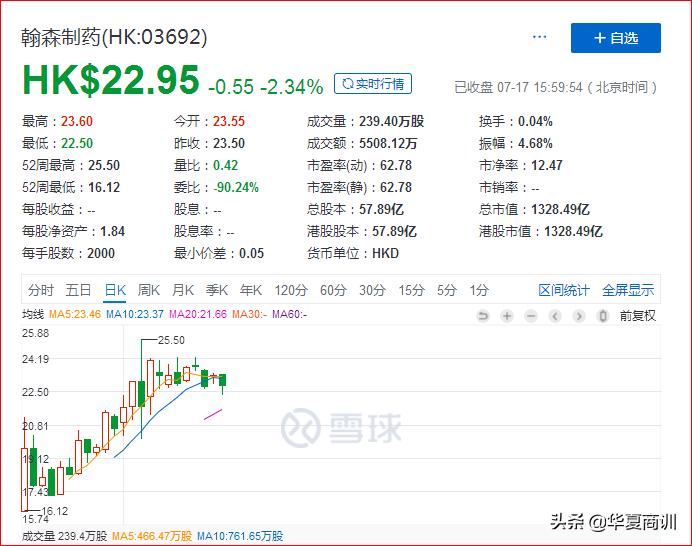Click the stock title 翰森制药(HK:03692)
Image resolution: width=692 pixels, height=546 pixels.
[x=114, y=37]
